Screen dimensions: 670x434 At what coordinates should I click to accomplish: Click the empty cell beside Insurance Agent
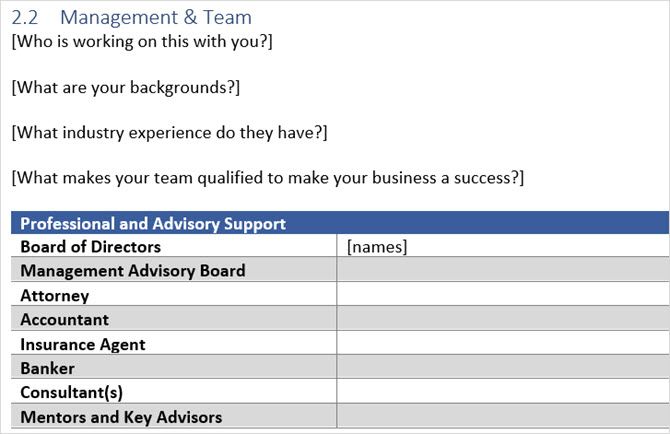(502, 344)
